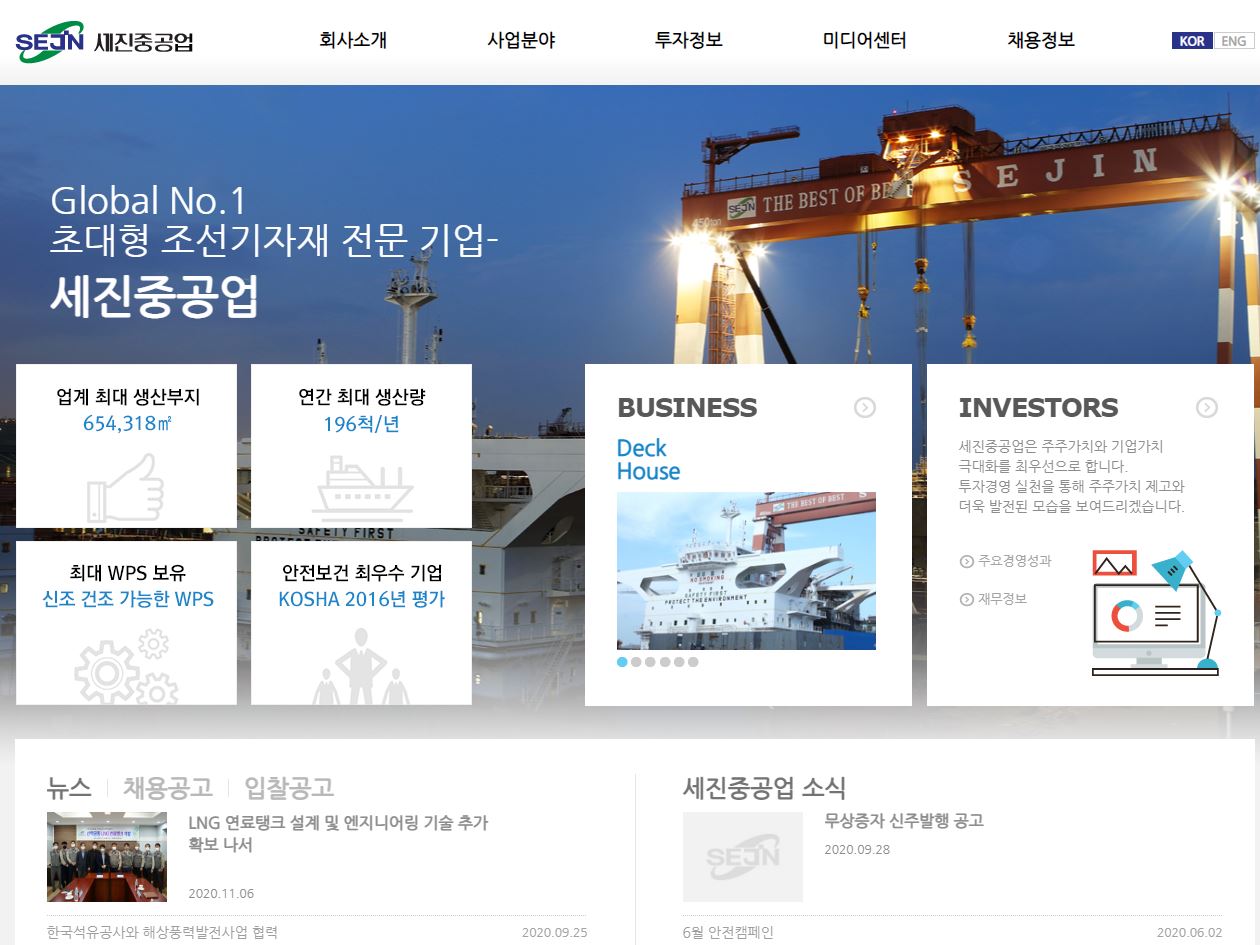Click the 신조 건조 가능한 WPS text
The height and width of the screenshot is (945, 1260).
[x=128, y=600]
